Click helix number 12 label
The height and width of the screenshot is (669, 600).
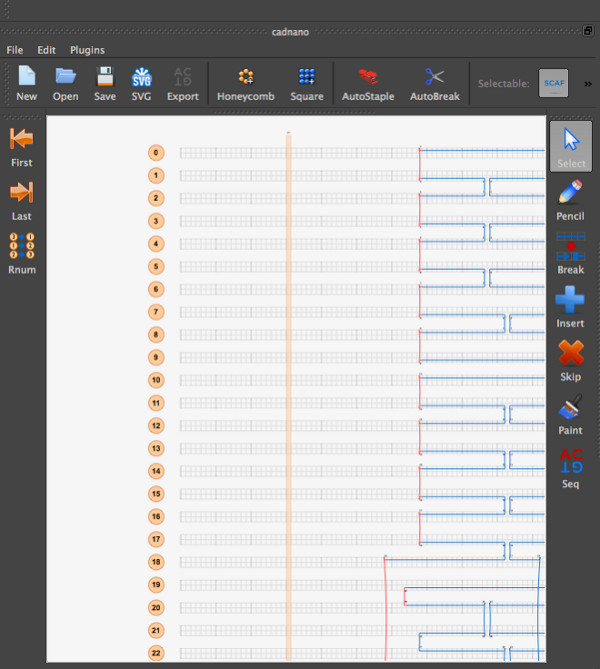point(156,426)
